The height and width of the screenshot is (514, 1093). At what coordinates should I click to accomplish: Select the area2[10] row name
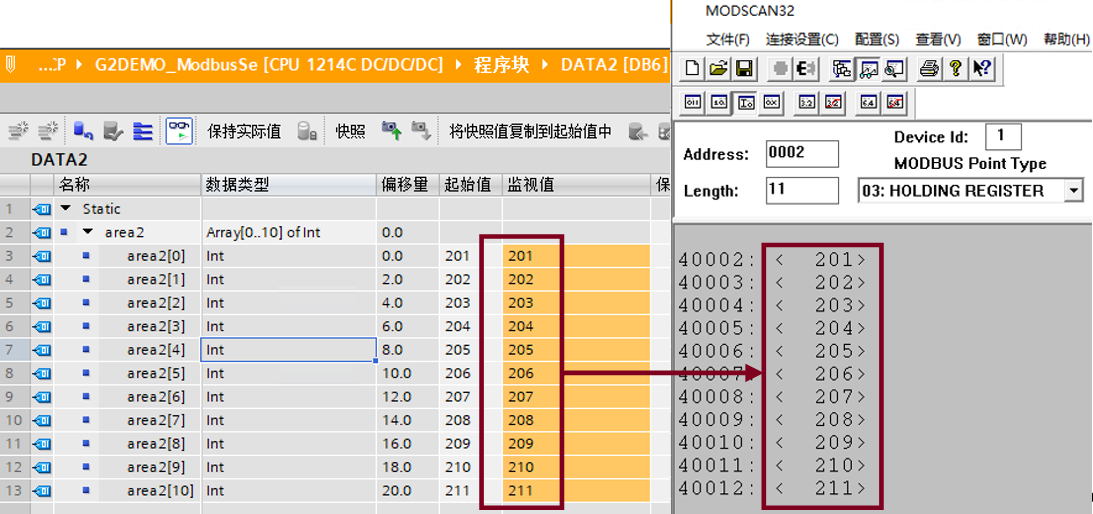click(x=160, y=490)
